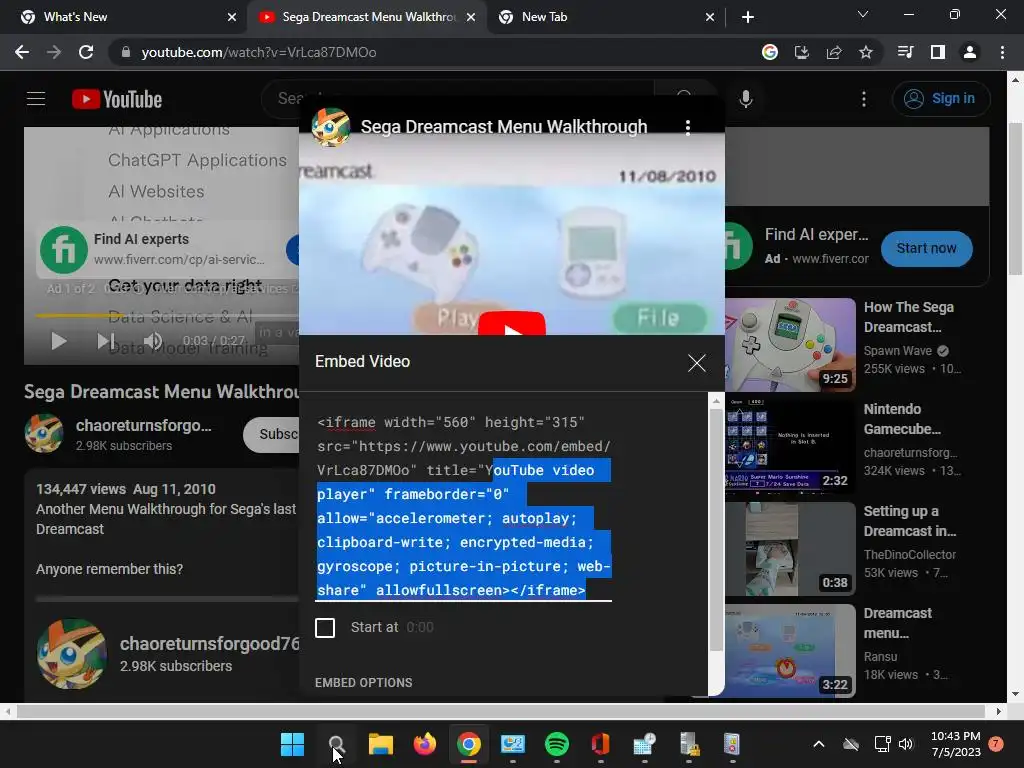Show hidden system tray icons

coord(818,744)
